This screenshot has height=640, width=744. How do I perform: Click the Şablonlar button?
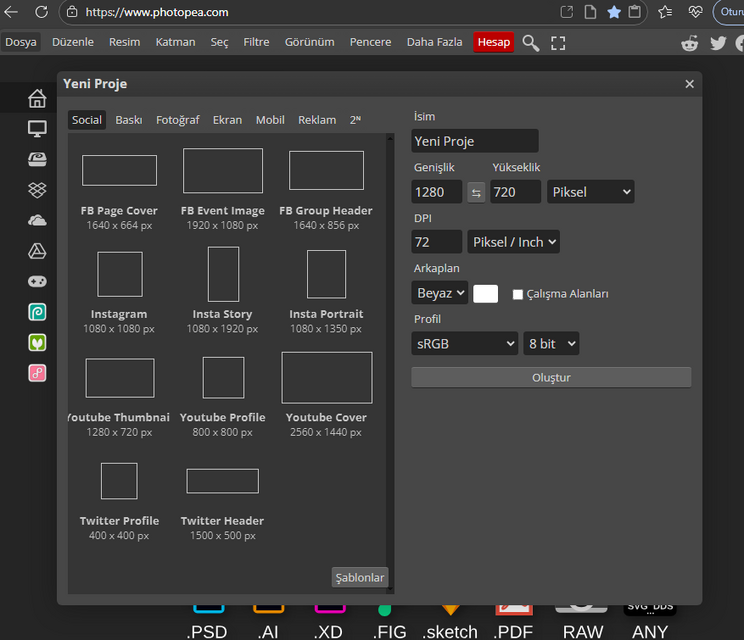pyautogui.click(x=359, y=578)
